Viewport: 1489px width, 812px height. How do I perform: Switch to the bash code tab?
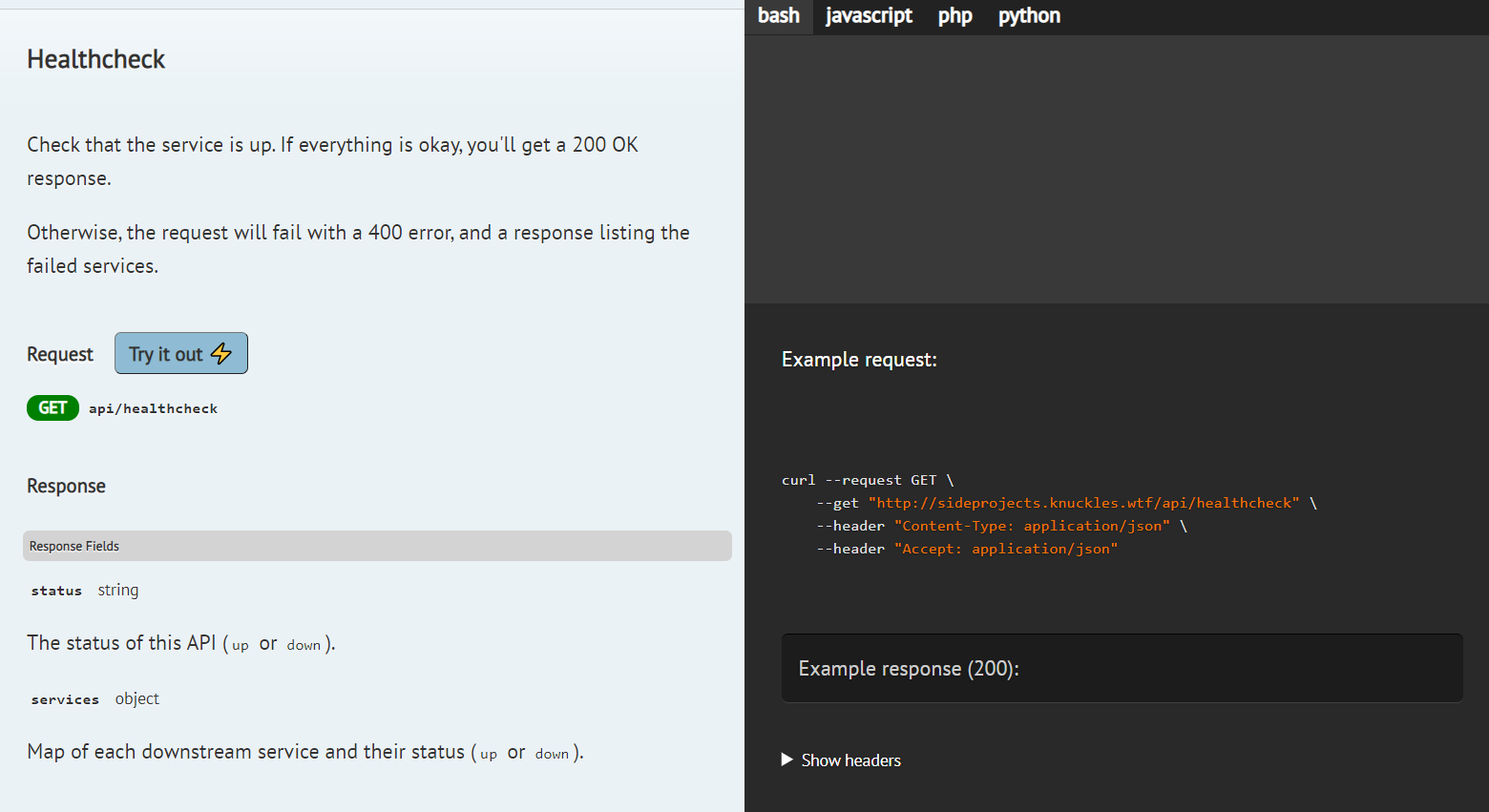[x=778, y=16]
